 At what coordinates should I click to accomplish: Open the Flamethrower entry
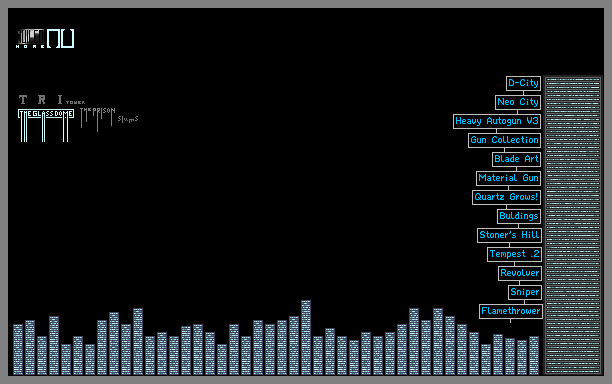[x=511, y=311]
